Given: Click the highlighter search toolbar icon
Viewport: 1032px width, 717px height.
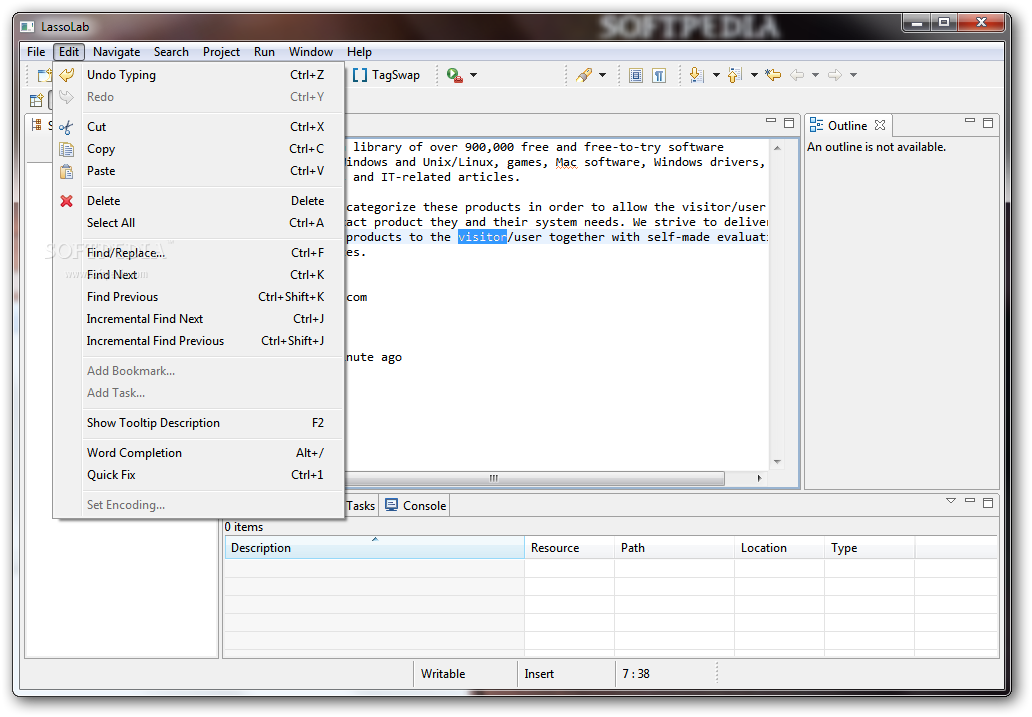Looking at the screenshot, I should tap(584, 75).
